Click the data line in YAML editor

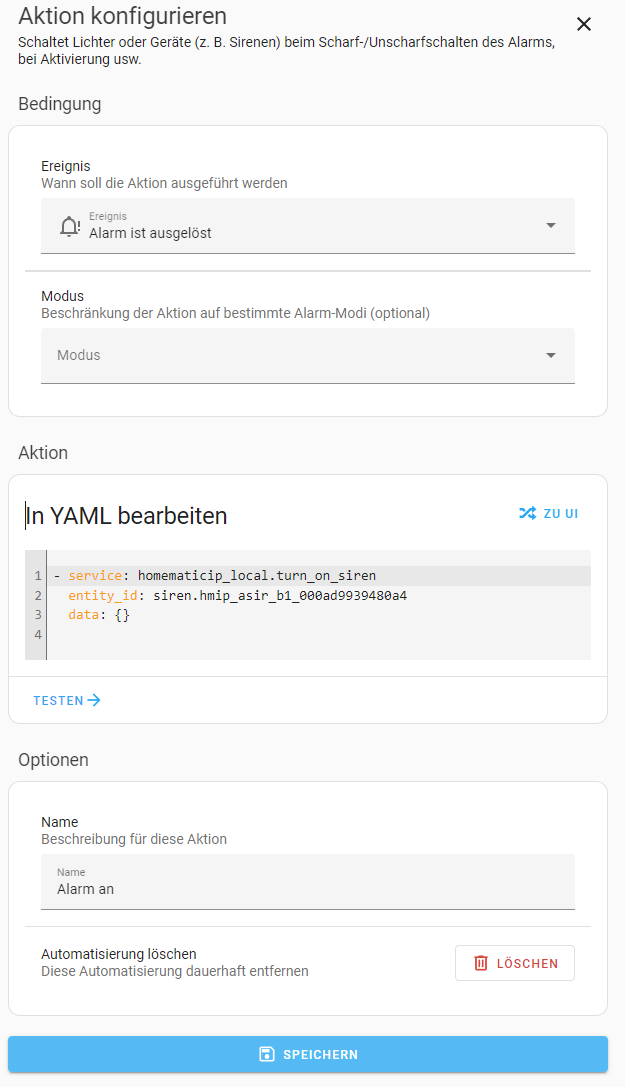click(98, 615)
